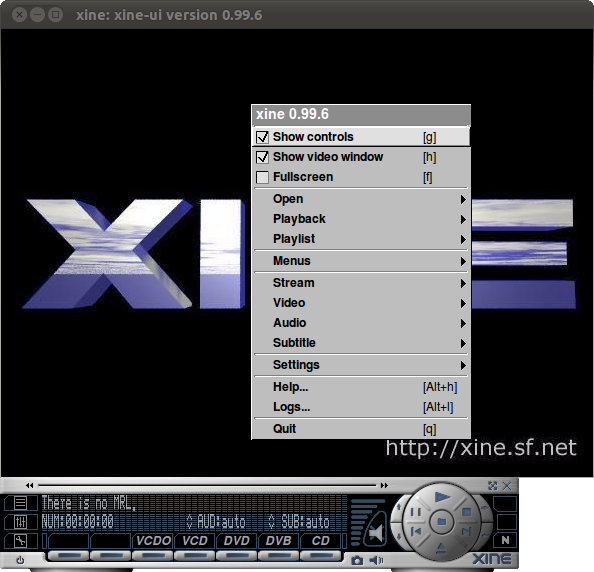Click the Stop button on the control wheel
Screen dimensions: 594x572
coord(467,512)
